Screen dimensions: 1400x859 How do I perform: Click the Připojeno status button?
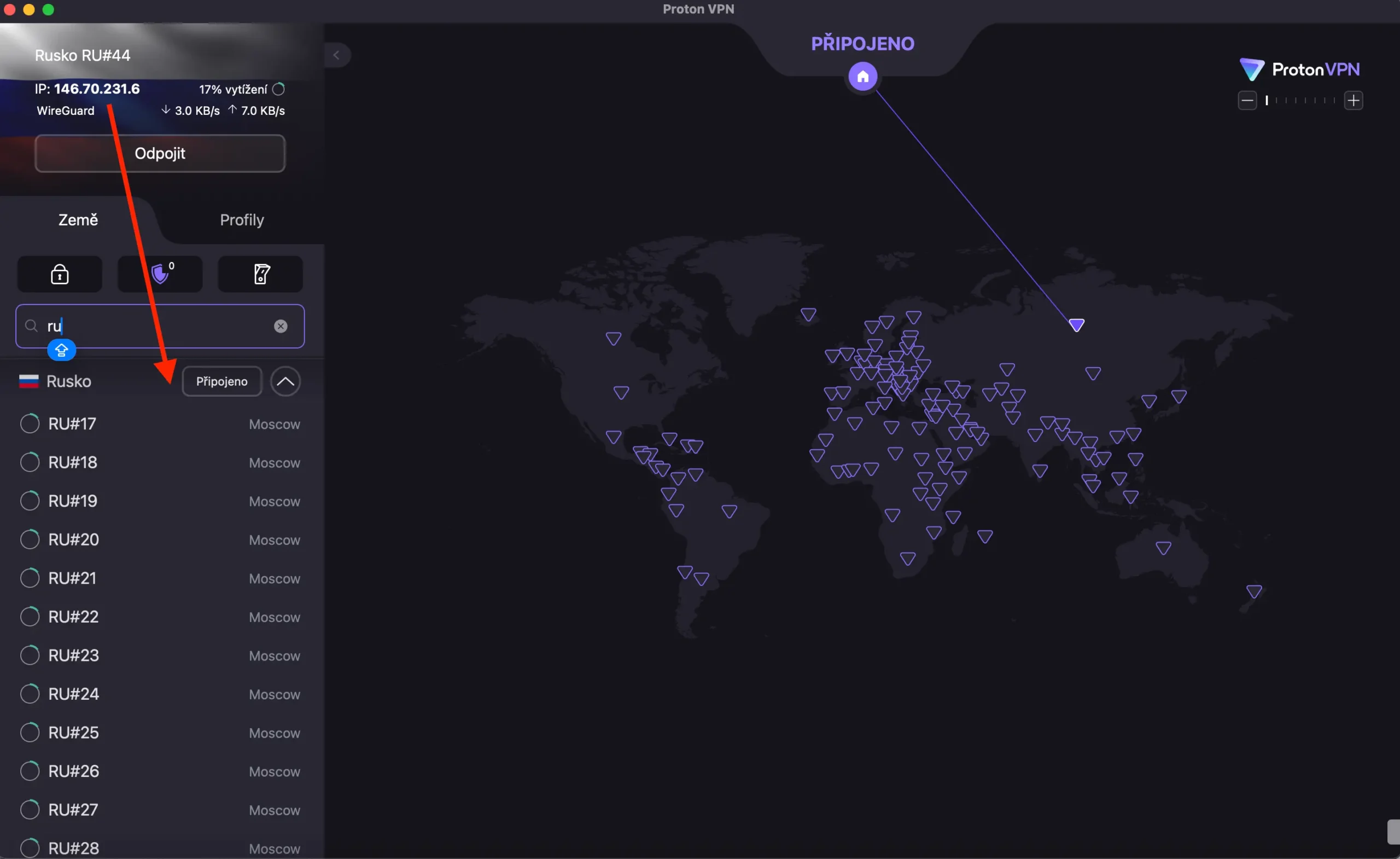pos(221,381)
